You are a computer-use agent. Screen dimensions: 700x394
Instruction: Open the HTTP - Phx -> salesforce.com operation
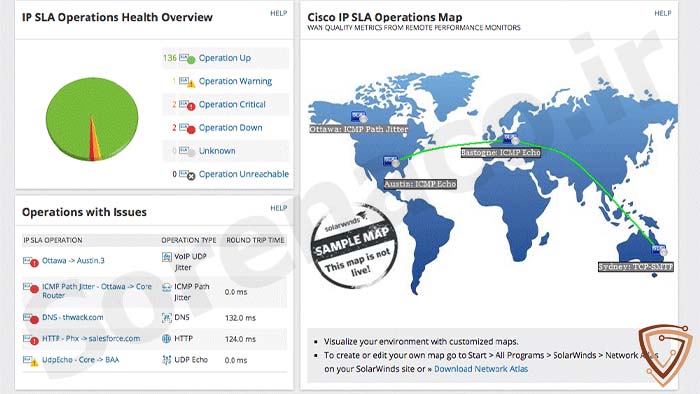tap(91, 339)
